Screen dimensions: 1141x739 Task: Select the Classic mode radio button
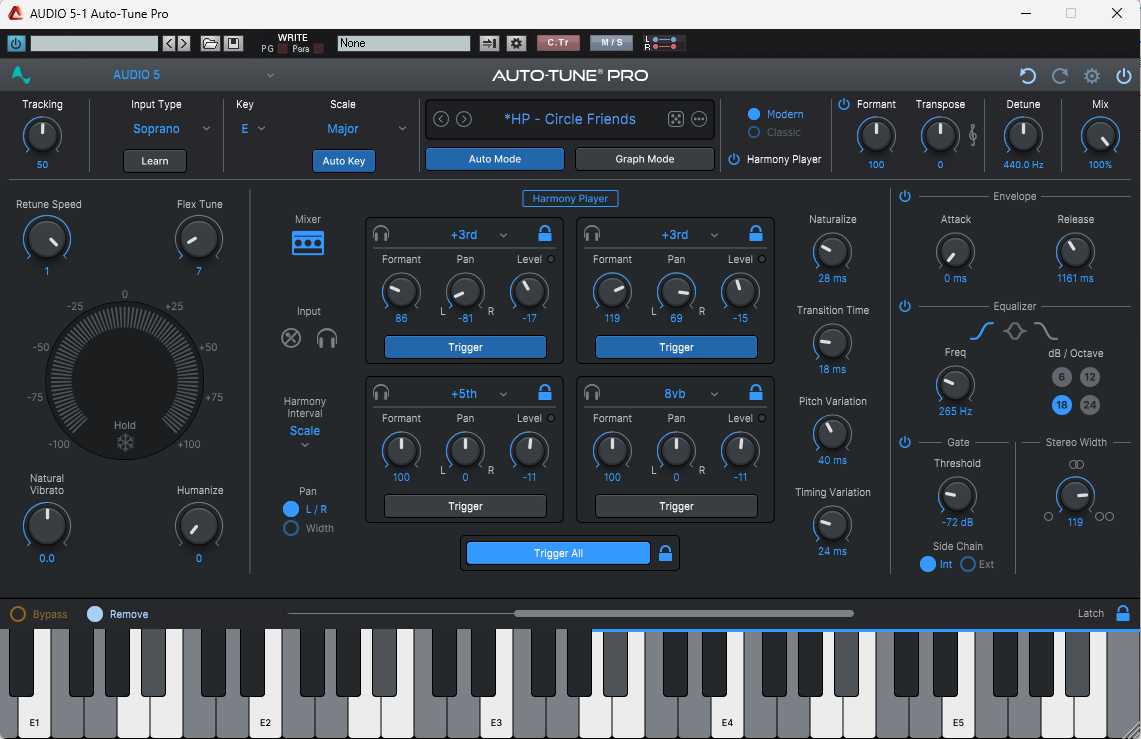pyautogui.click(x=754, y=132)
